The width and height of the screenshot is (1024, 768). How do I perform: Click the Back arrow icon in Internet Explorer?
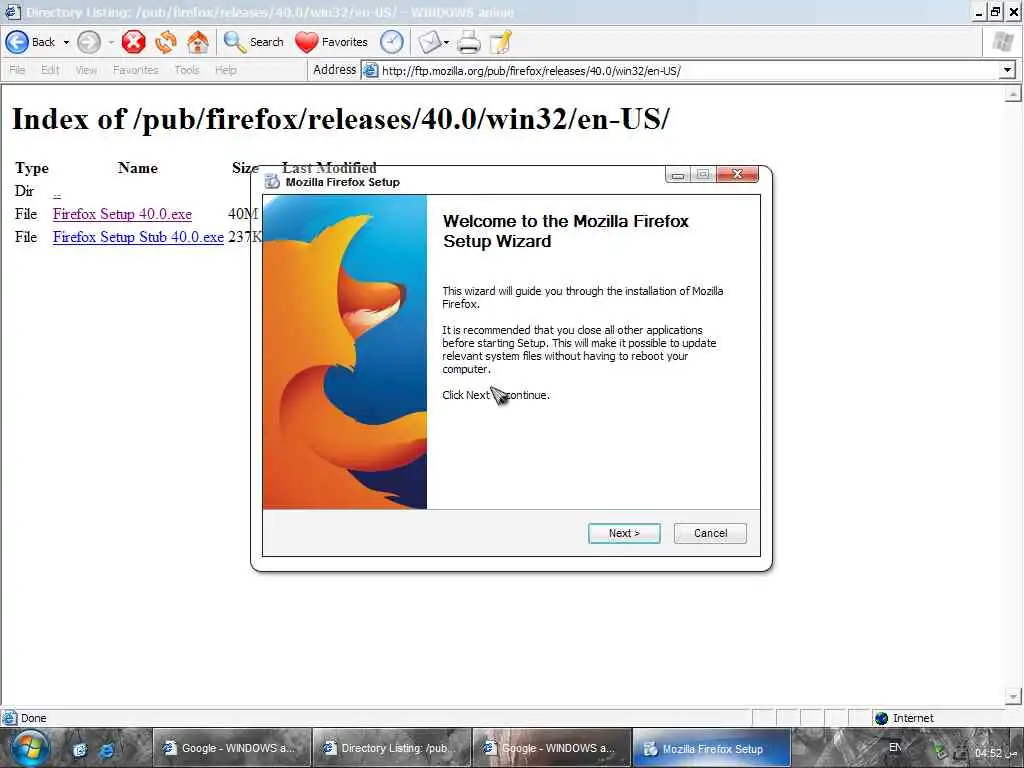(x=17, y=42)
